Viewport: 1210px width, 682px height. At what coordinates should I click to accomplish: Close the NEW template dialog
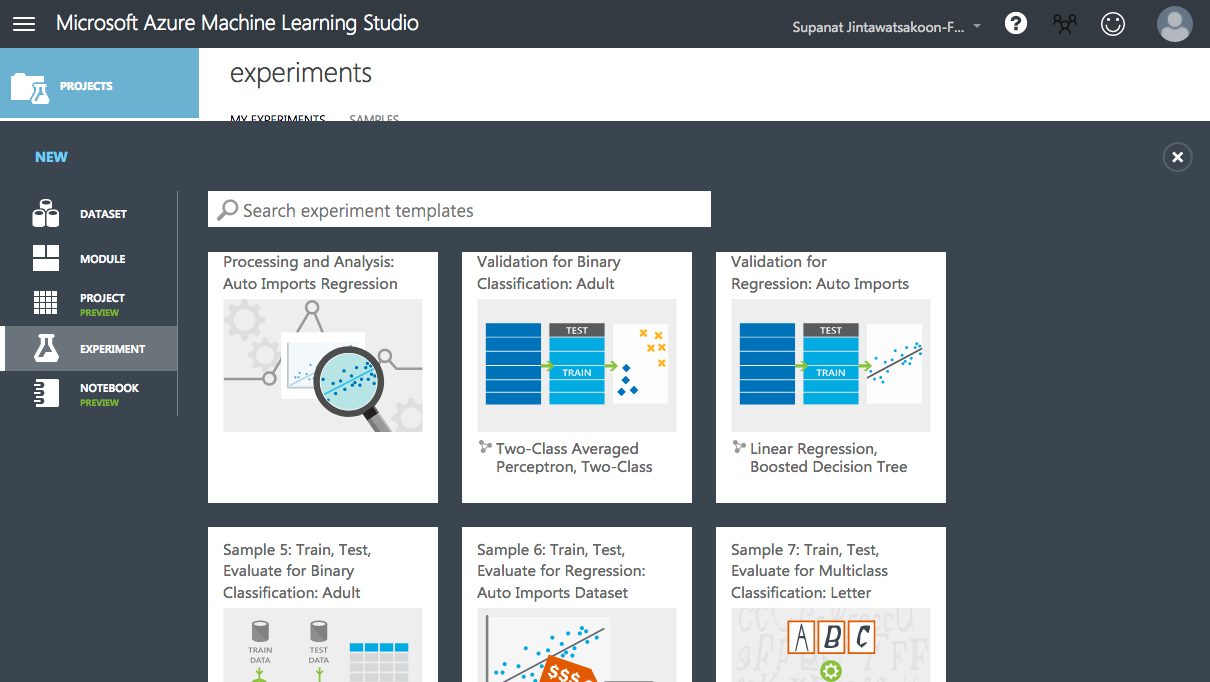[x=1177, y=157]
